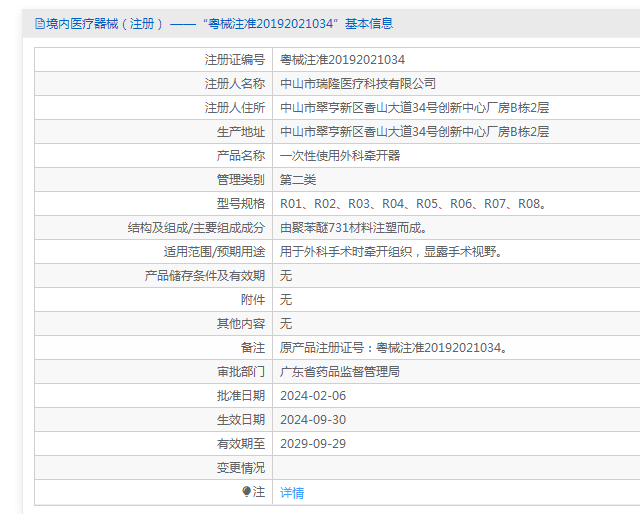Image resolution: width=640 pixels, height=514 pixels.
Task: Select composition text 由聚苯醚731材料注塑而成
Action: click(x=353, y=227)
